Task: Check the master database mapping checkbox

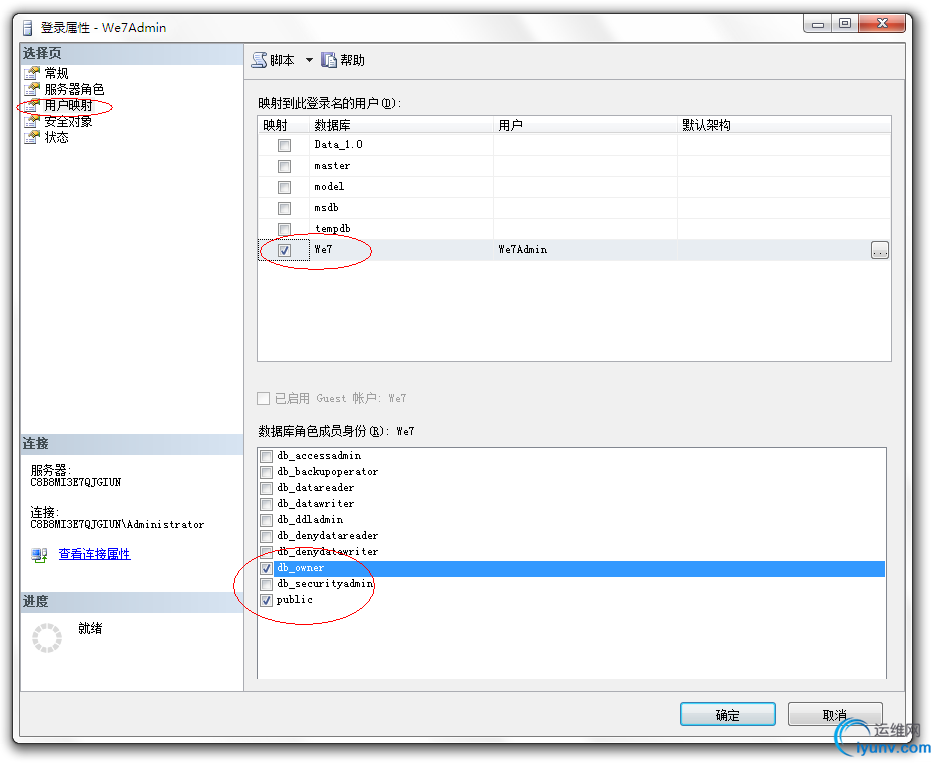Action: pyautogui.click(x=284, y=166)
